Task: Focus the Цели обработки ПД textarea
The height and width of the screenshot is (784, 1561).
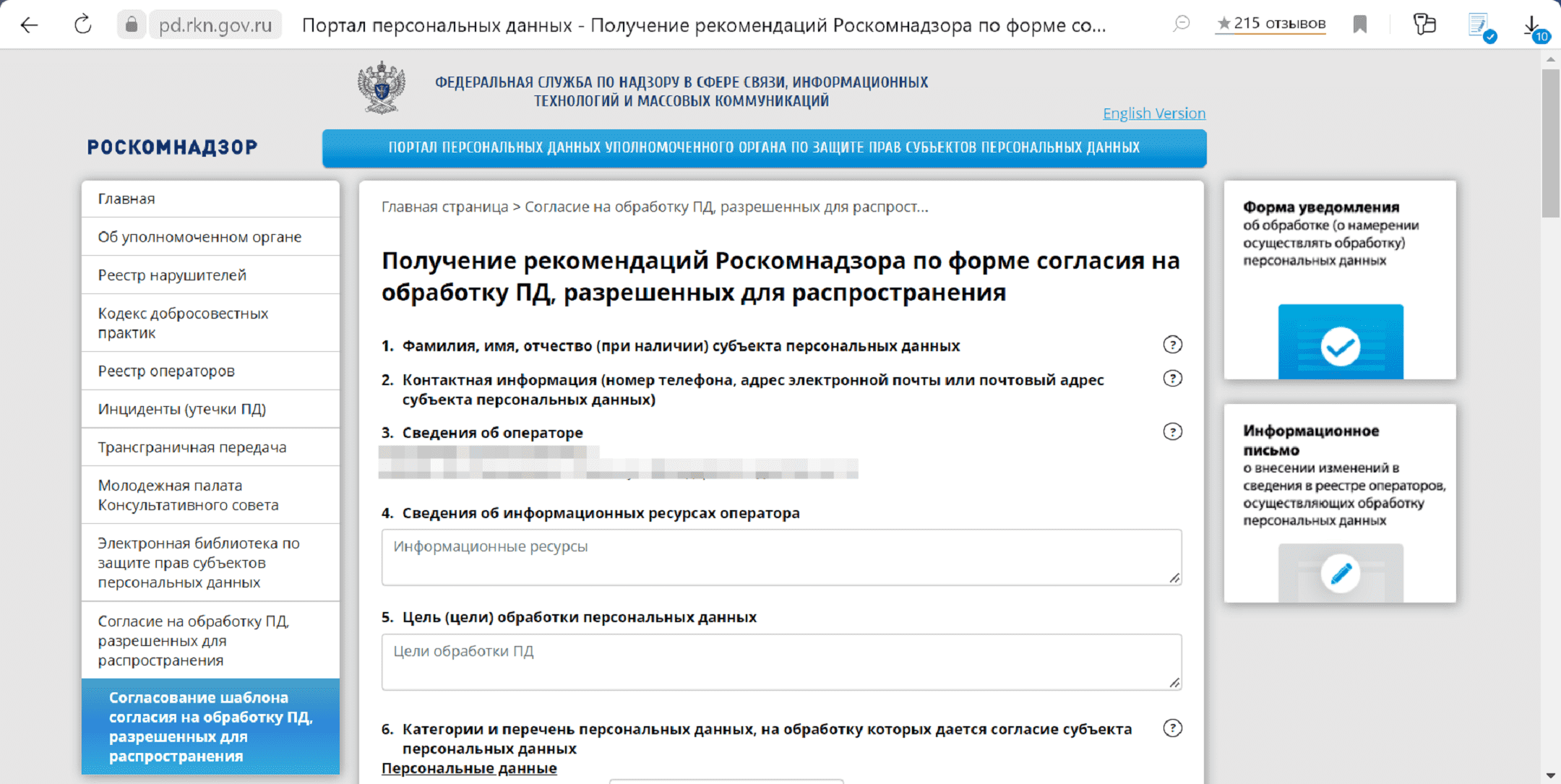Action: click(x=780, y=662)
